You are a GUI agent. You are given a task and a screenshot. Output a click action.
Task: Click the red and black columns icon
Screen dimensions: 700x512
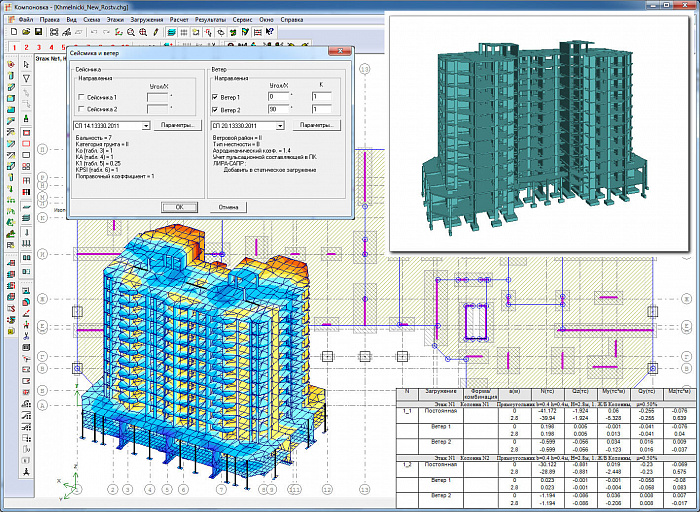point(26,192)
